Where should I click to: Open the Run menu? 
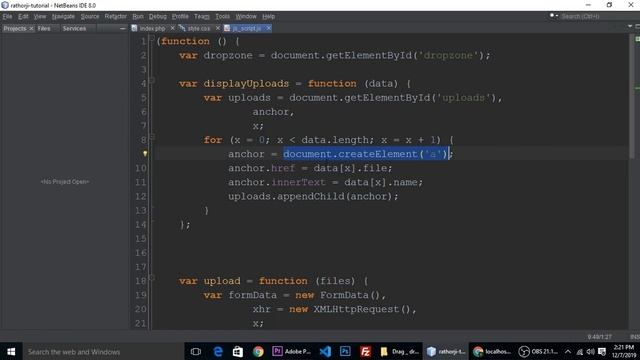coord(138,16)
